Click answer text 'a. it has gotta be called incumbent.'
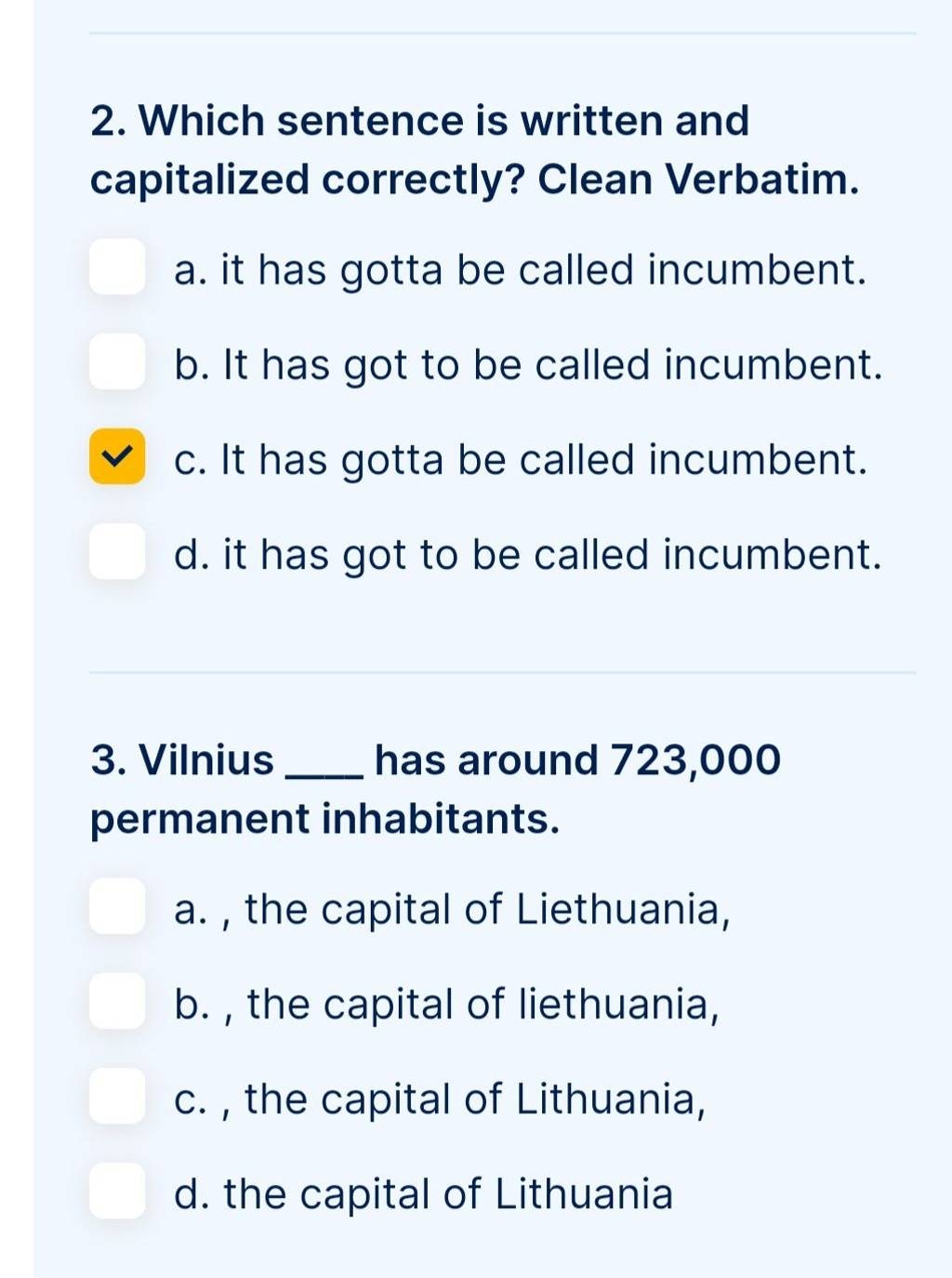This screenshot has height=1278, width=952. pyautogui.click(x=520, y=270)
